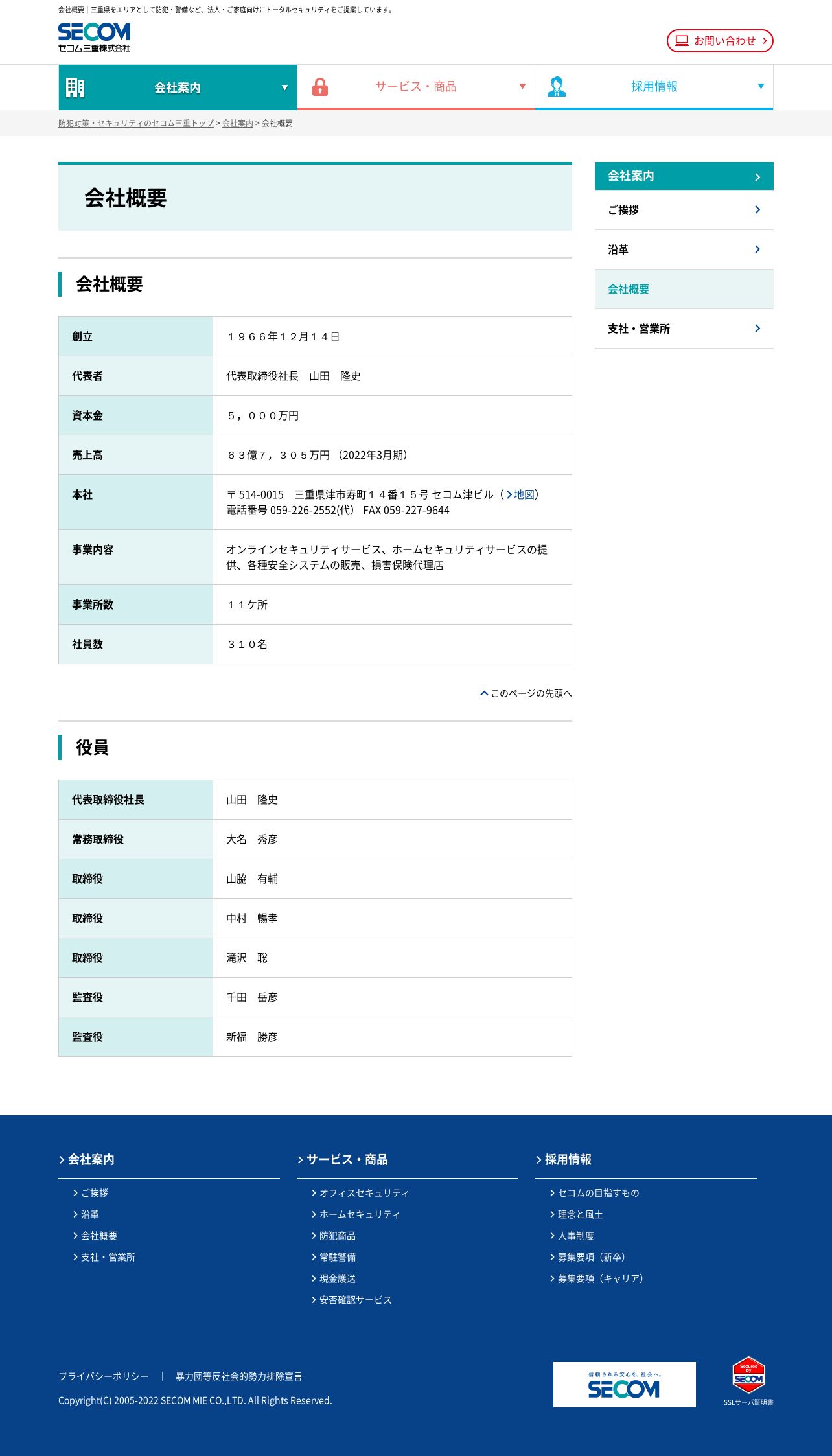Click arrow icon beside このページの先頭へ
Viewport: 832px width, 1456px height.
point(484,693)
